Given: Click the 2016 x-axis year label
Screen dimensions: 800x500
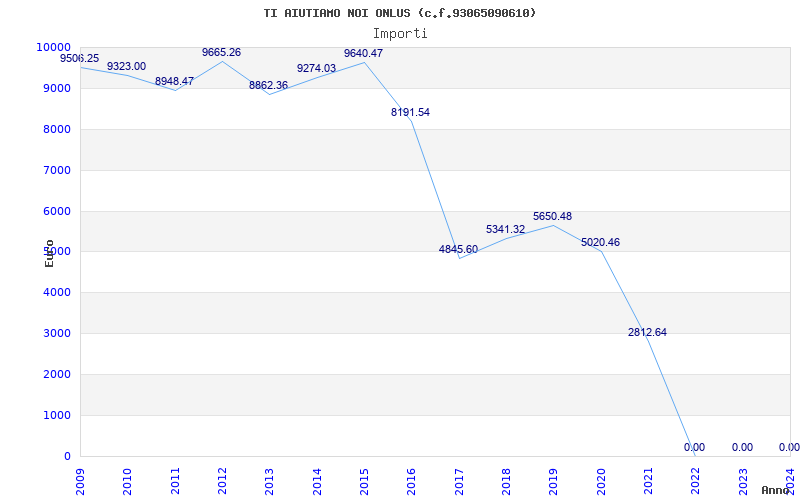Looking at the screenshot, I should 411,482.
